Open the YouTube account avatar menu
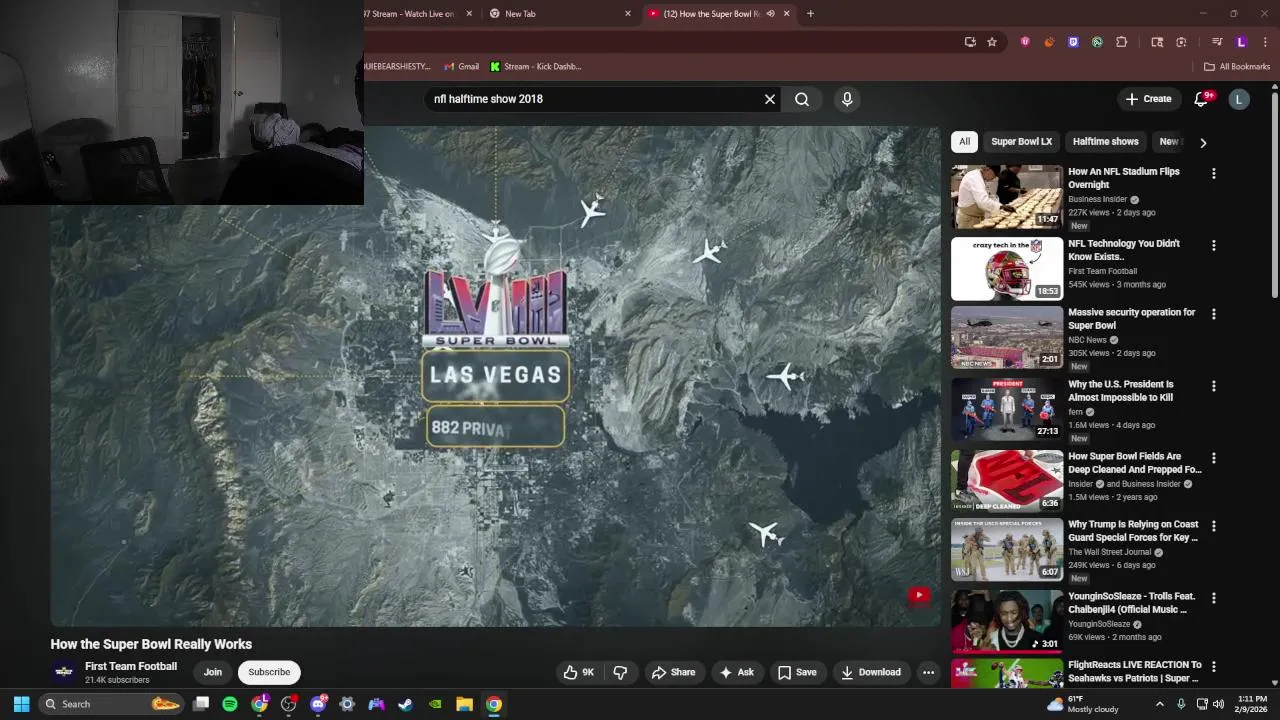1280x720 pixels. point(1239,99)
